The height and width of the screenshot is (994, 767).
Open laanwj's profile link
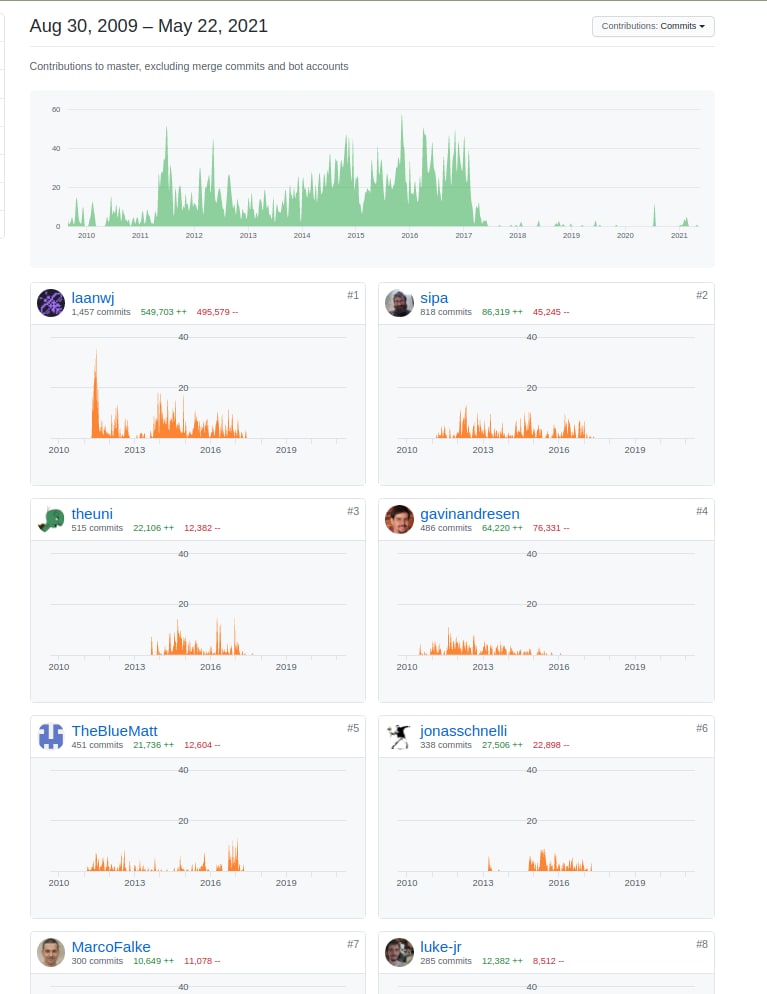click(93, 298)
